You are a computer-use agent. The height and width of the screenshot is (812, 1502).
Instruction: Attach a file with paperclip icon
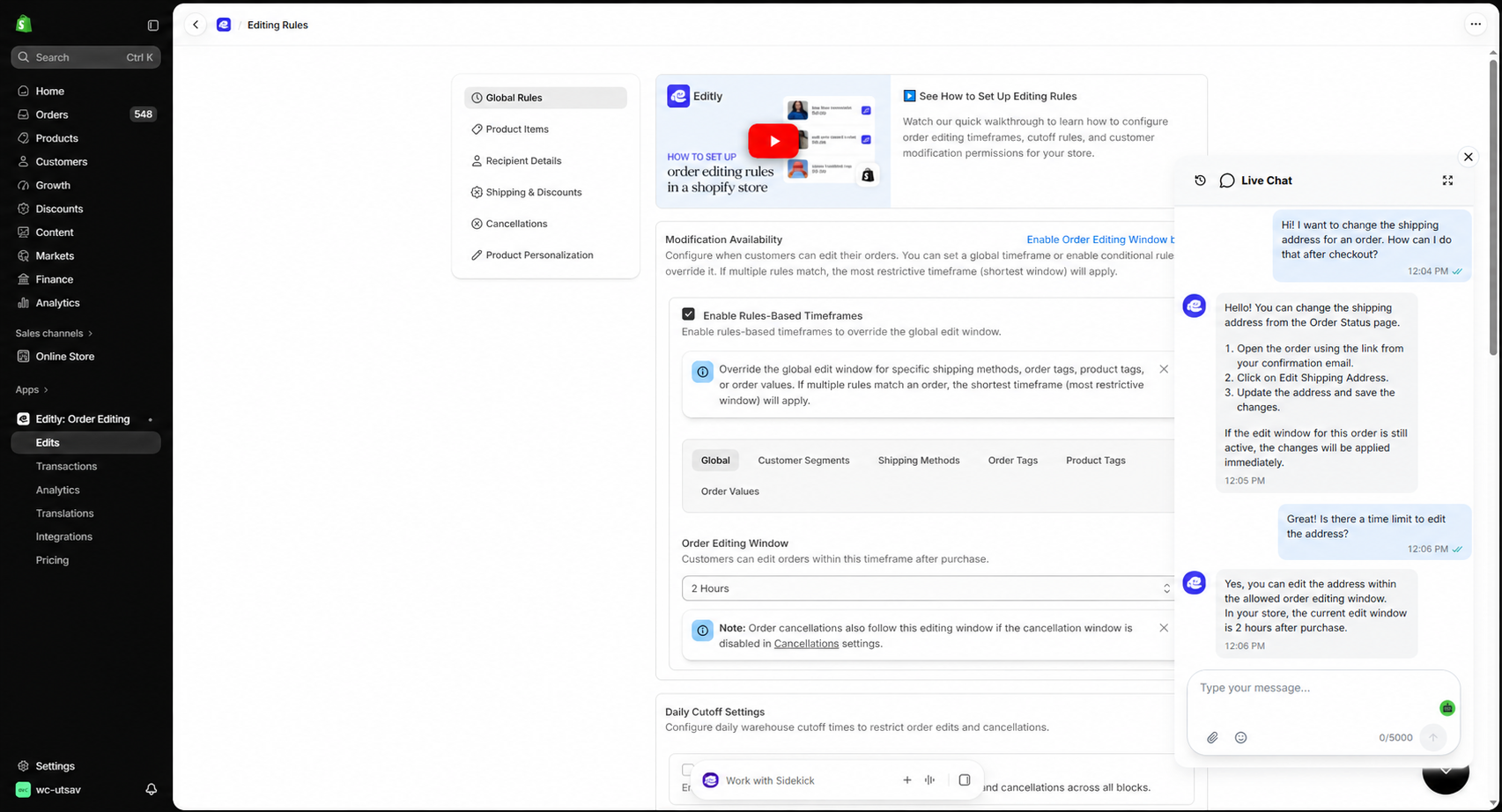pos(1212,738)
